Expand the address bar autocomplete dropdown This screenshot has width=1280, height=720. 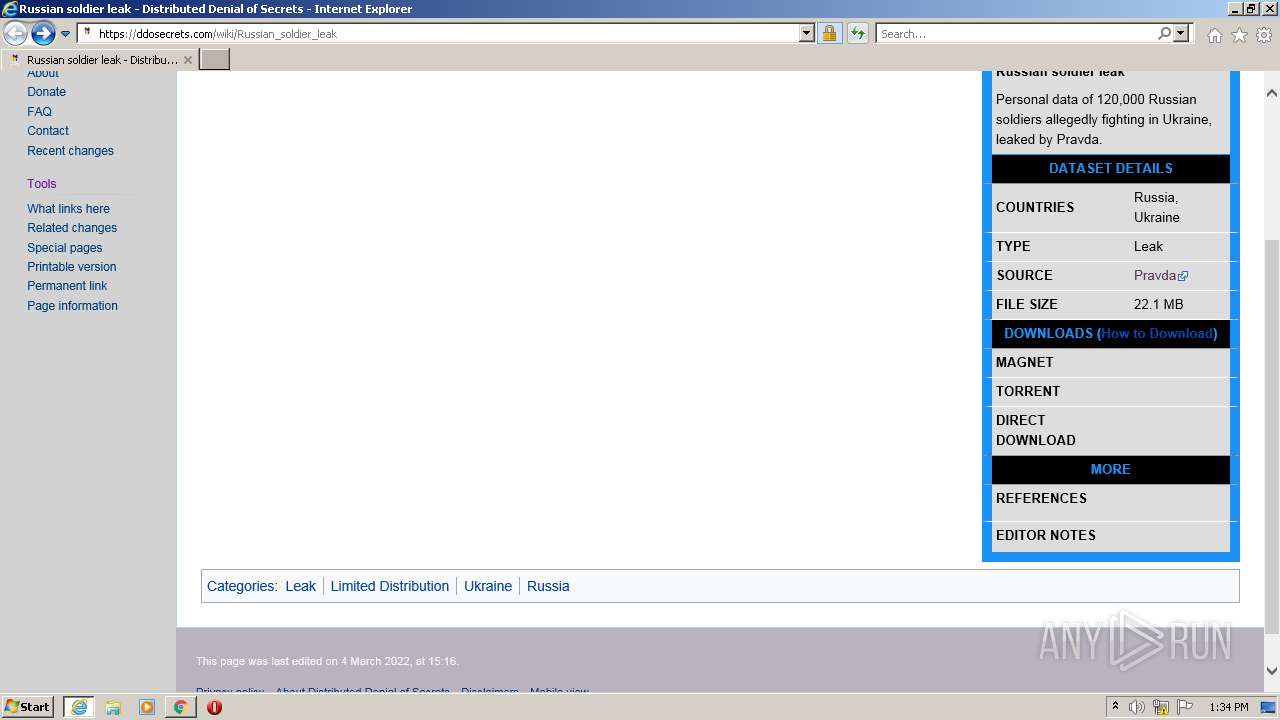tap(807, 33)
